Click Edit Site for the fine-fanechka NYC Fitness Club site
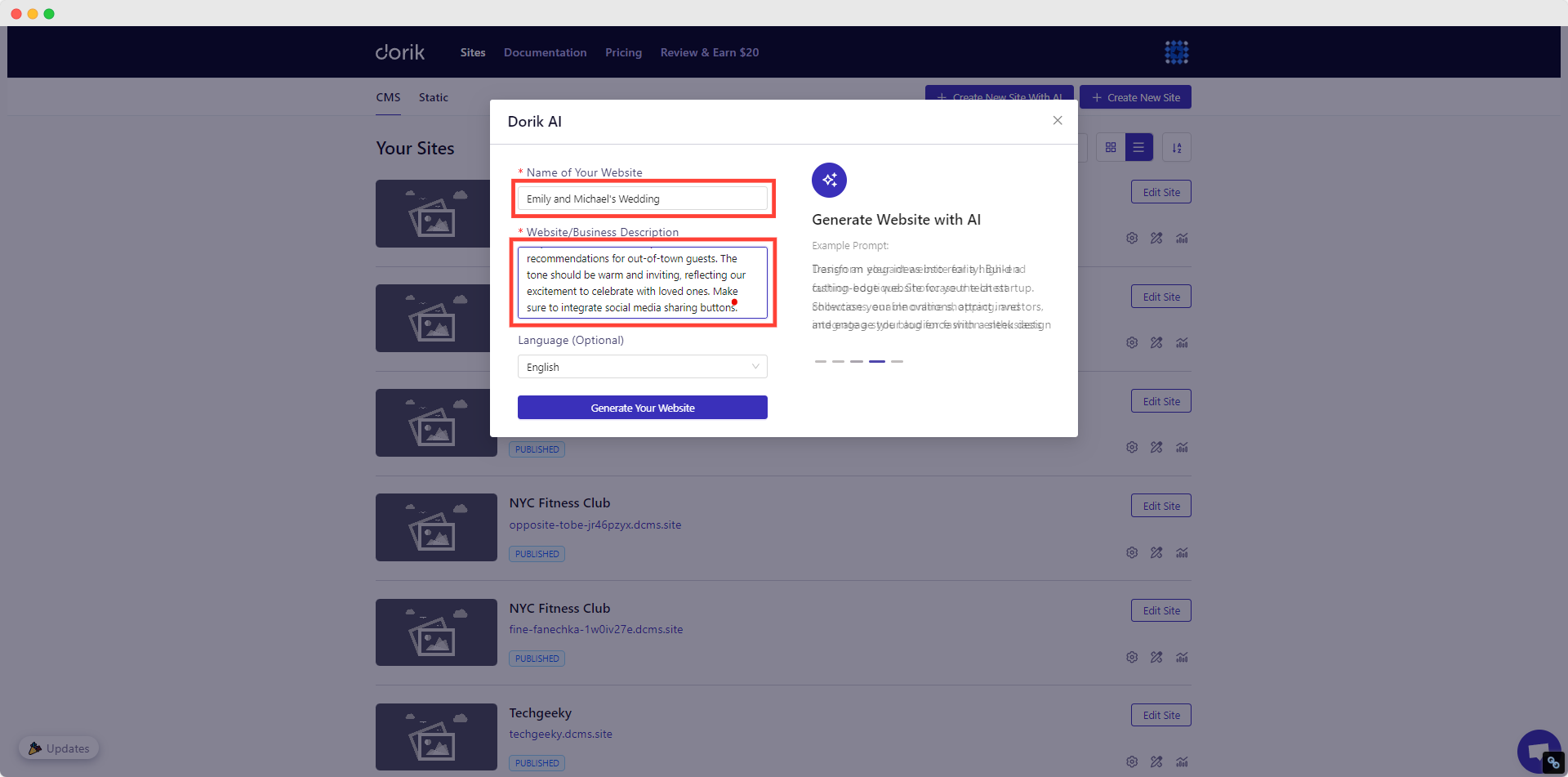Viewport: 1568px width, 777px height. coord(1160,610)
